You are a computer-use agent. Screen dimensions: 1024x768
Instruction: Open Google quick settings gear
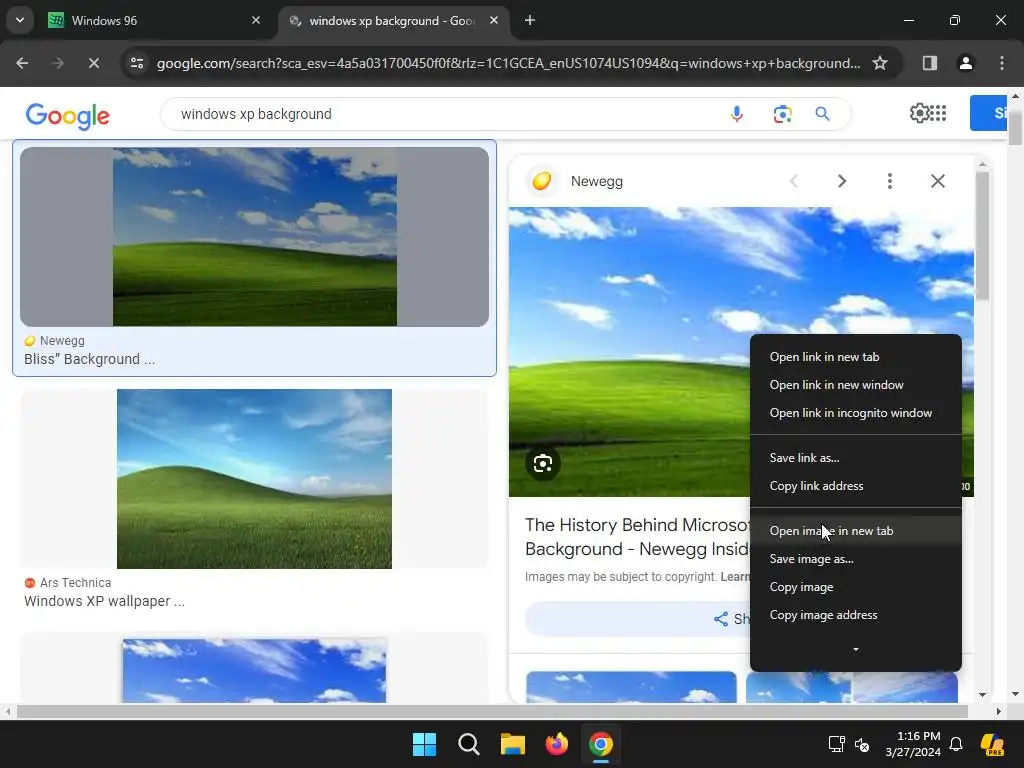[919, 113]
